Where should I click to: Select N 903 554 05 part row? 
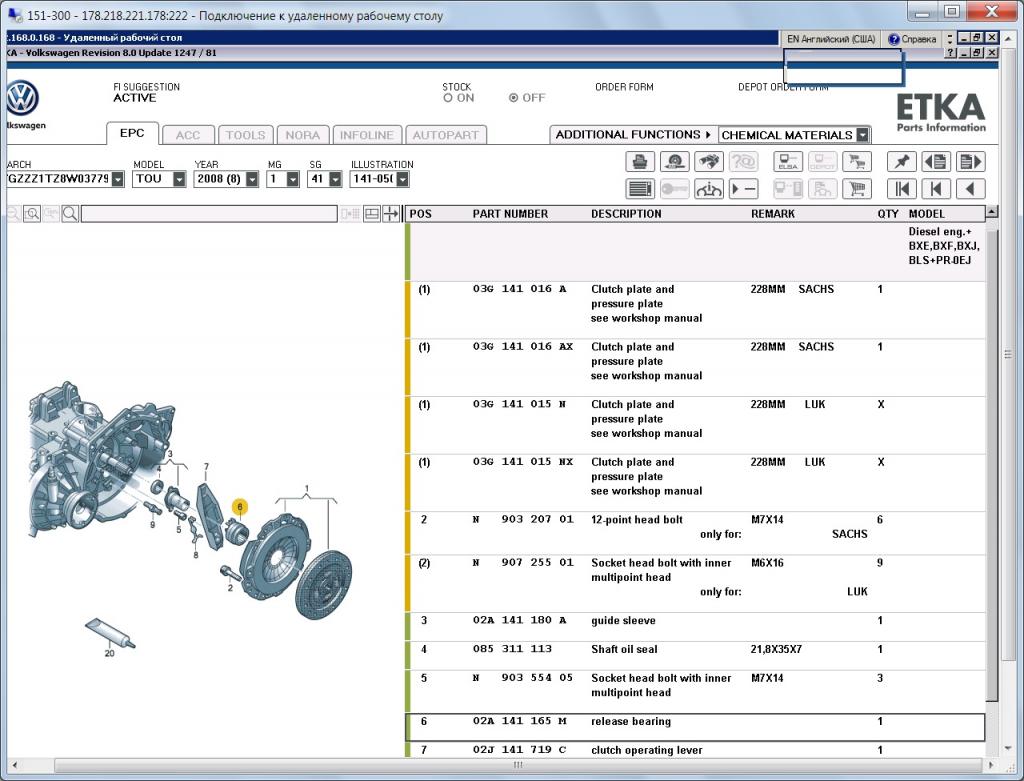click(695, 692)
